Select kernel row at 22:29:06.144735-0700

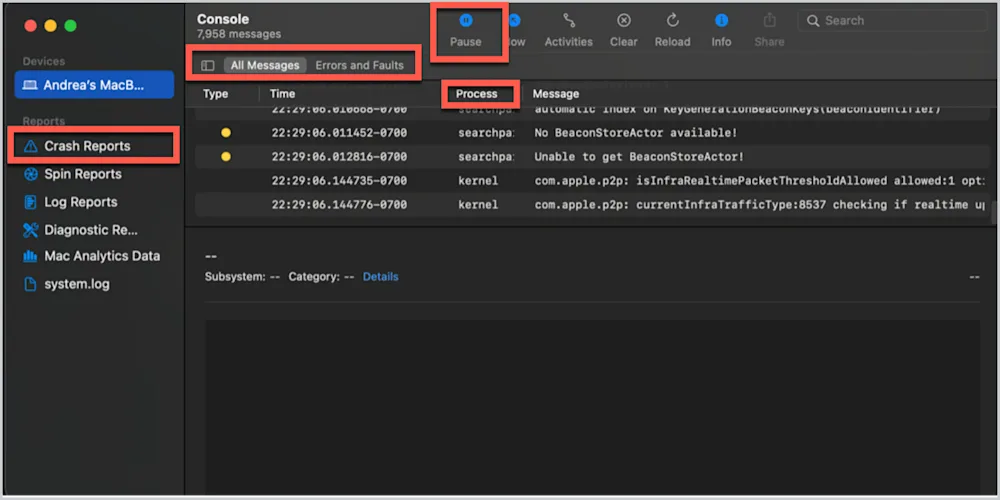(591, 181)
